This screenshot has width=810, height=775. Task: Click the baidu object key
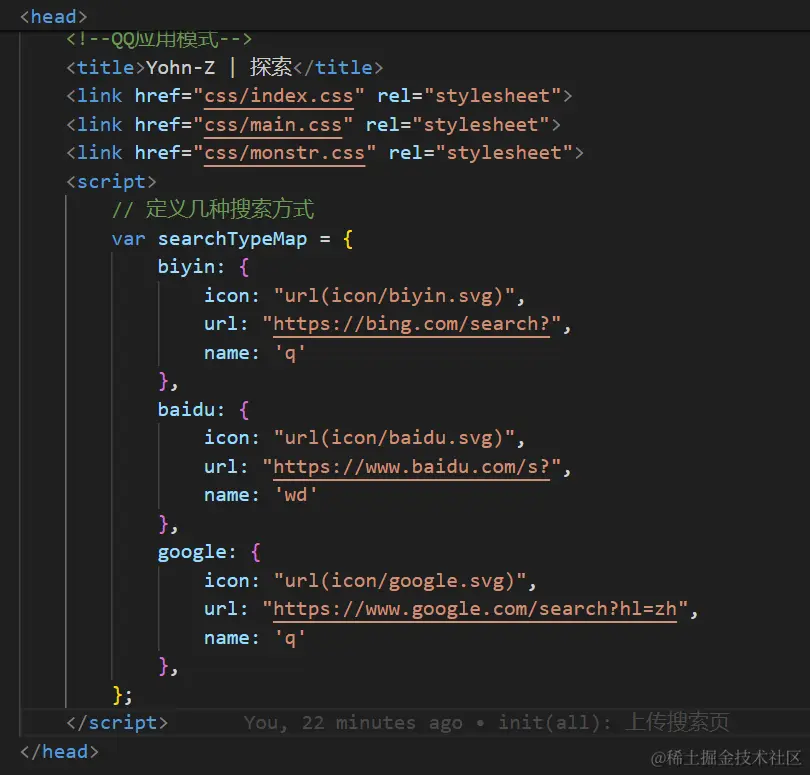tap(186, 410)
